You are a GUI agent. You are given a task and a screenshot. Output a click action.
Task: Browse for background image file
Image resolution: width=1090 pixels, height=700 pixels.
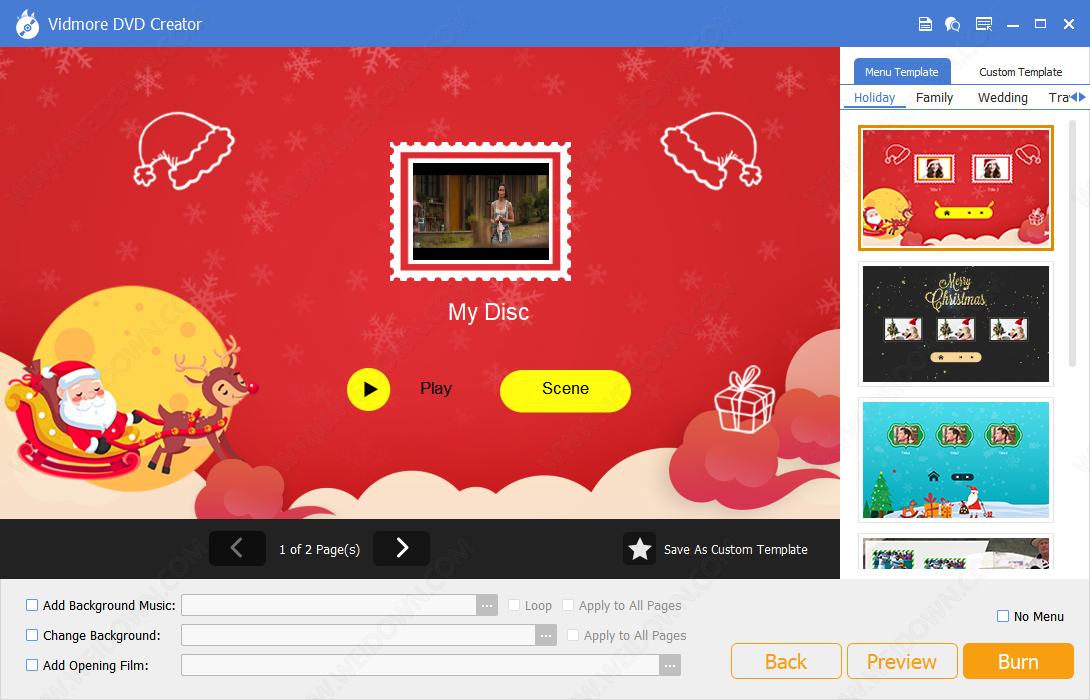click(x=546, y=635)
